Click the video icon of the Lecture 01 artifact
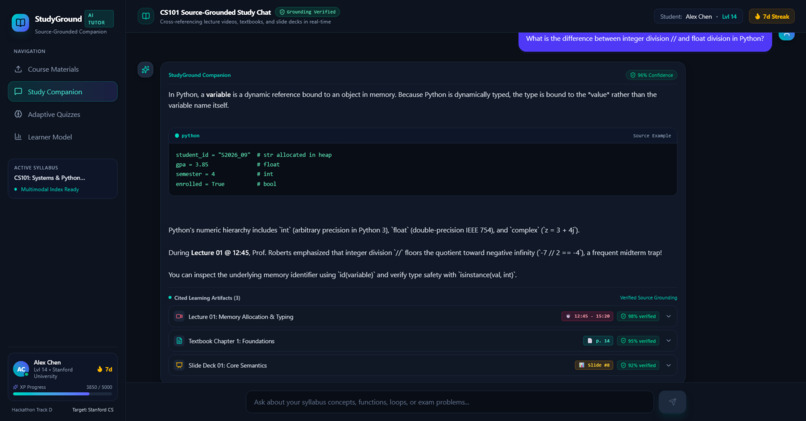The image size is (806, 421). [179, 317]
